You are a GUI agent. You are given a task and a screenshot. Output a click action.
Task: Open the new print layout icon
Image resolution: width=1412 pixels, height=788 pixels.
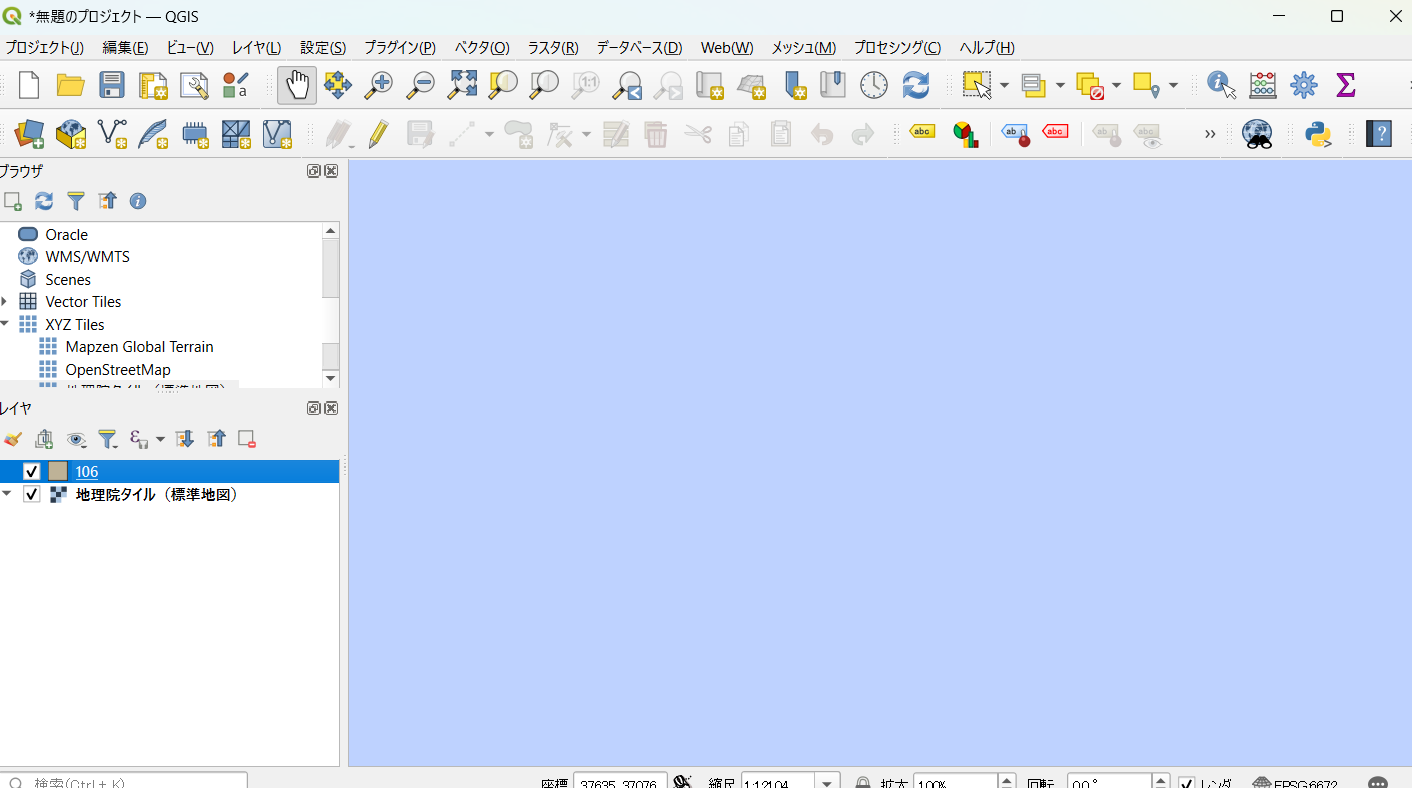click(x=153, y=85)
